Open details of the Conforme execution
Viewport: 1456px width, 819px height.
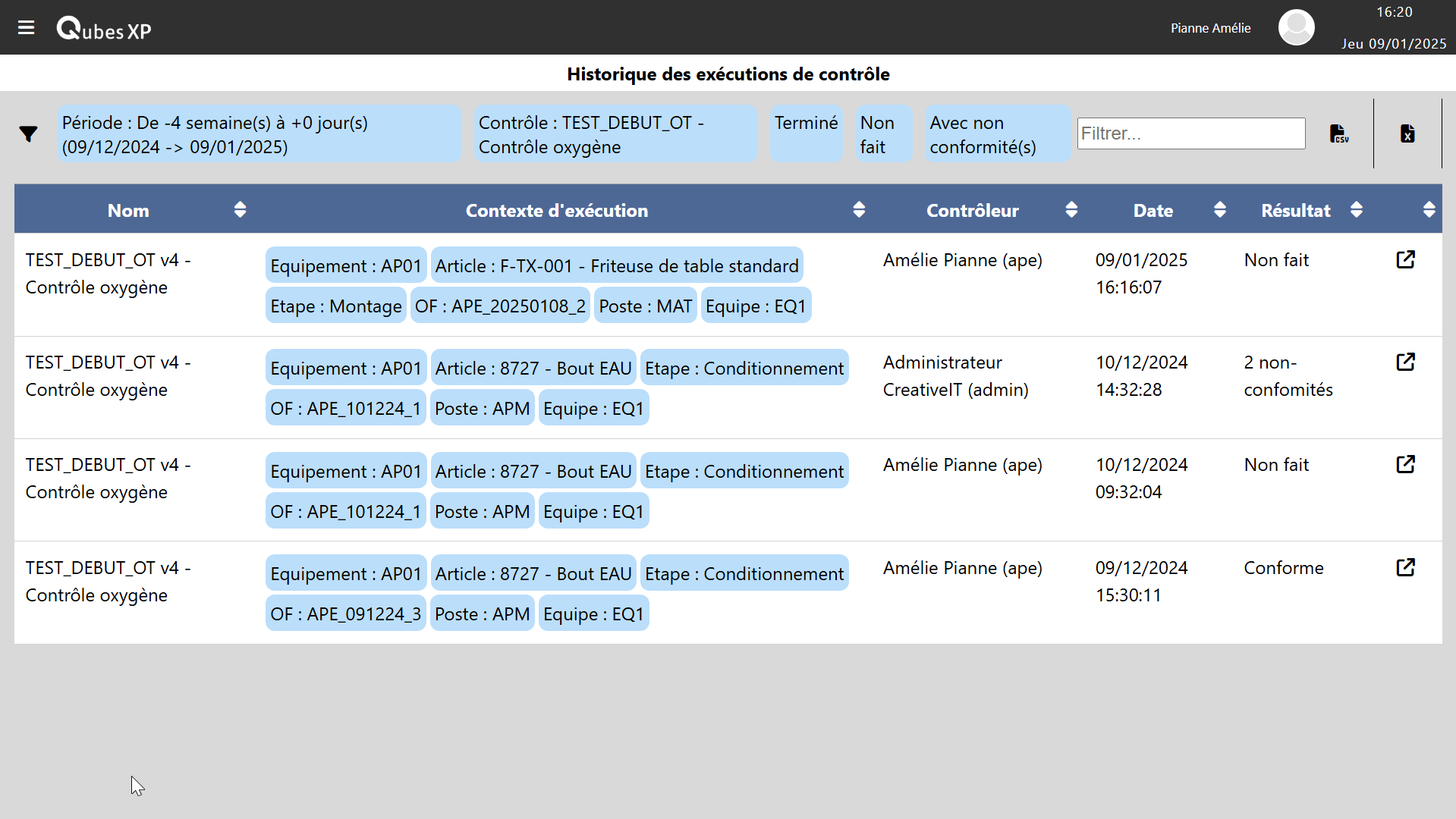point(1405,568)
